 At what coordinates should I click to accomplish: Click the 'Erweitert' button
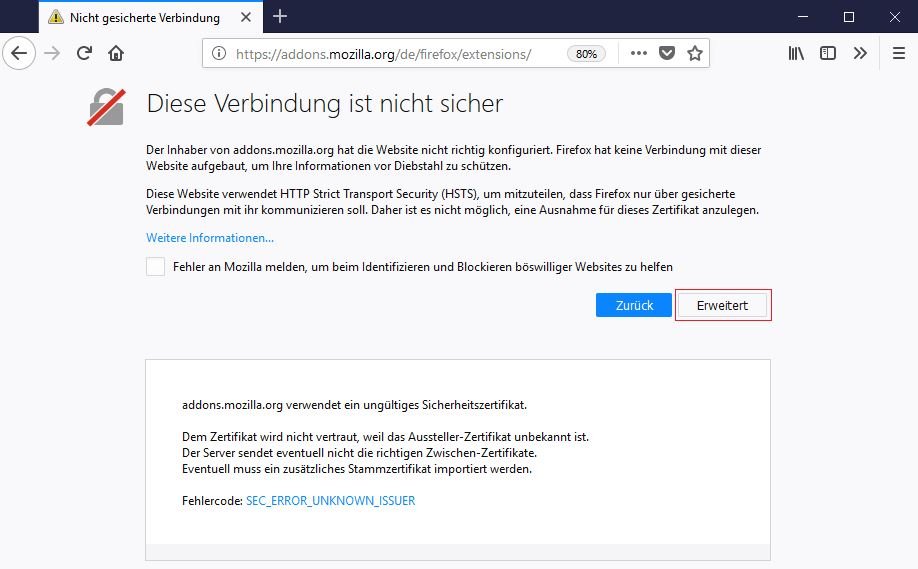point(722,305)
